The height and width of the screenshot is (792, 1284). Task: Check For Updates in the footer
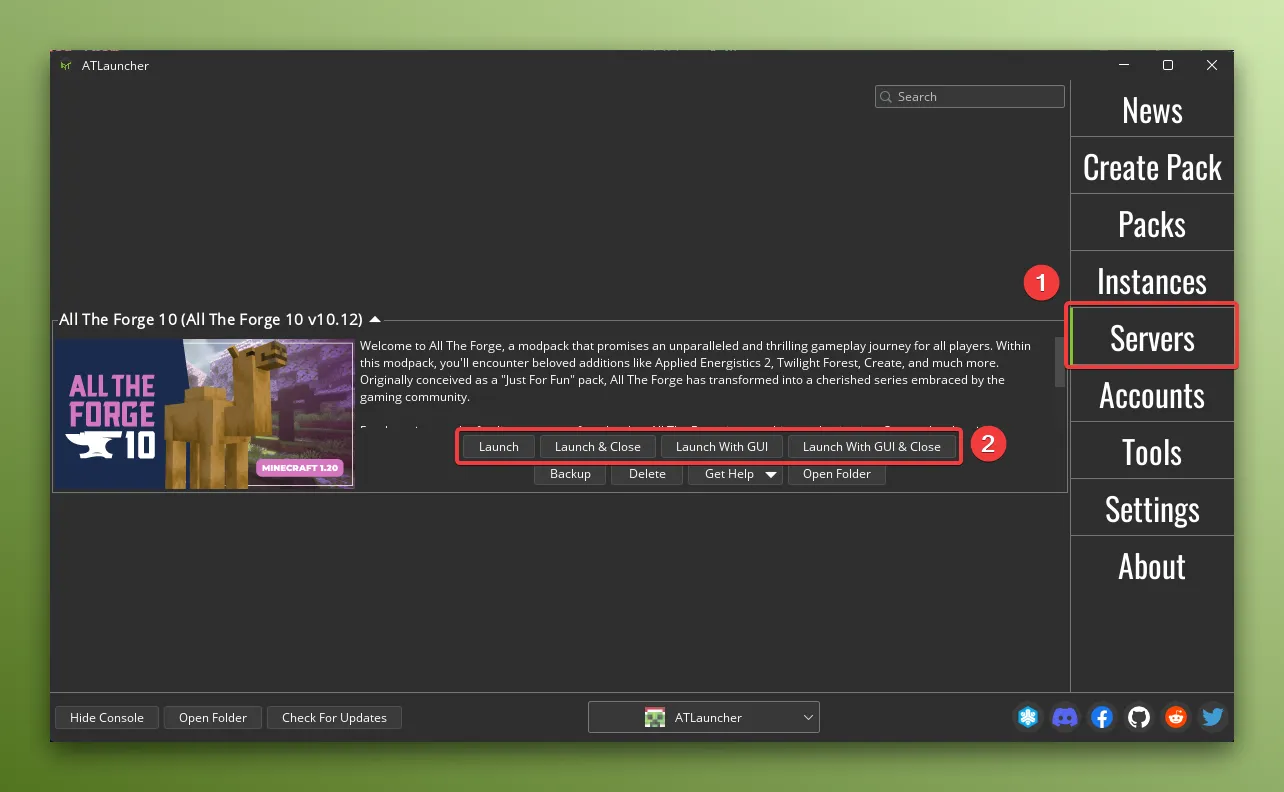pos(334,717)
